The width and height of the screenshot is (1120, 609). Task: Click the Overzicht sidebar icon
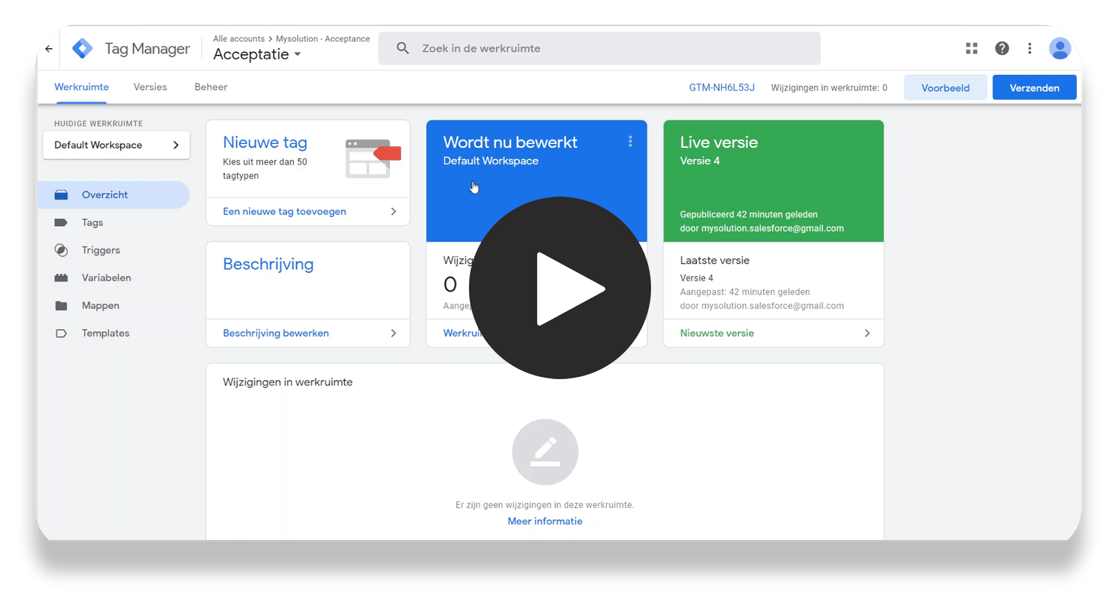pyautogui.click(x=61, y=195)
